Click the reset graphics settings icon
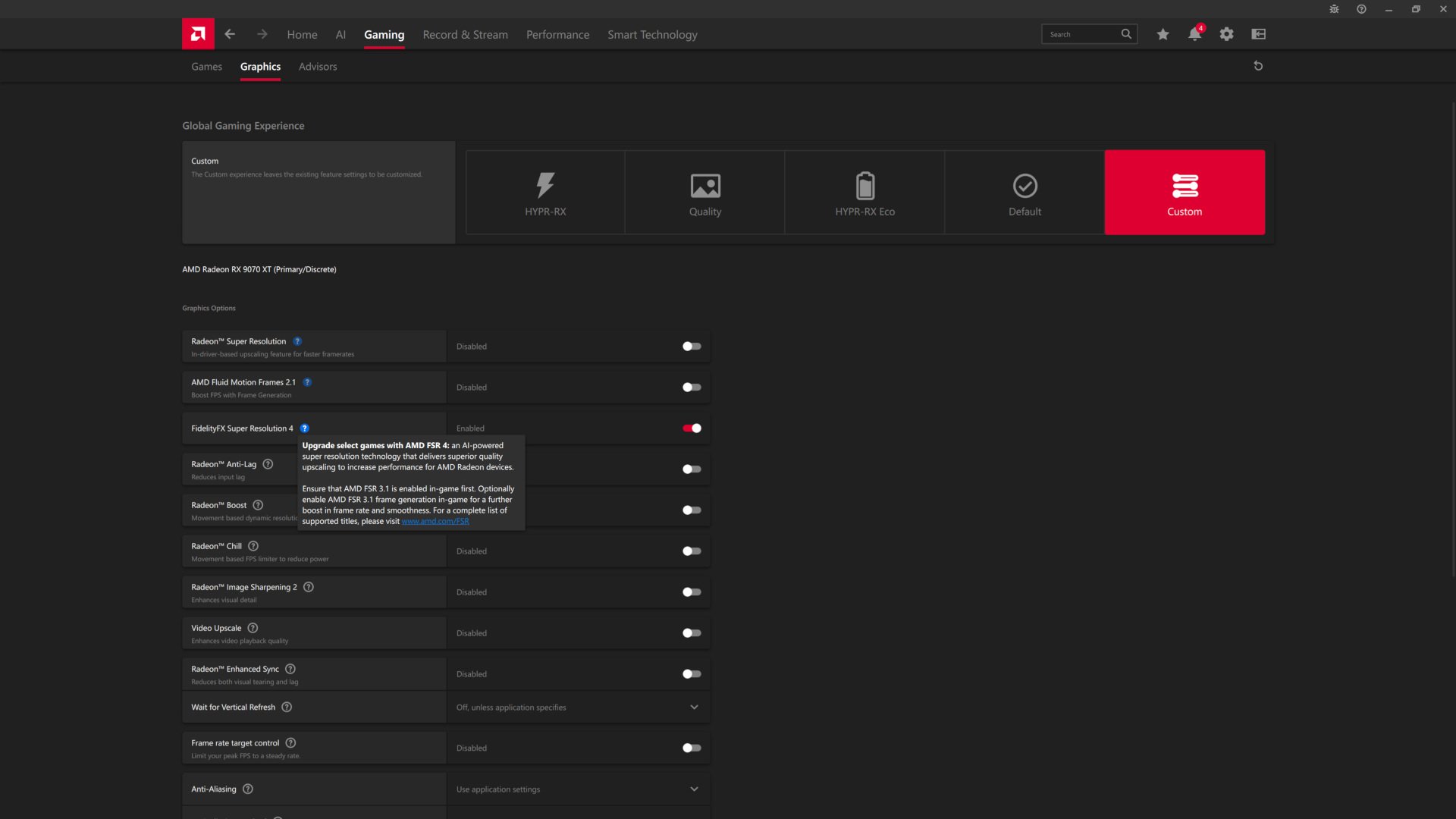Image resolution: width=1456 pixels, height=819 pixels. pyautogui.click(x=1258, y=66)
